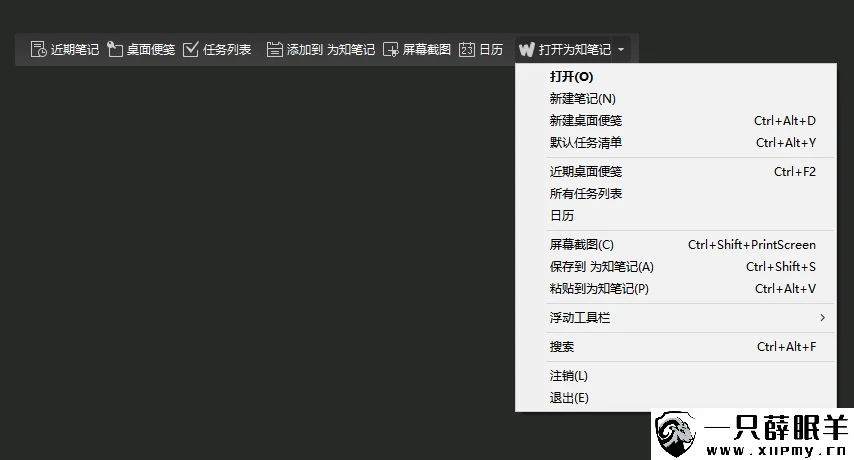Viewport: 854px width, 460px height.
Task: Choose 注销(L) to log out
Action: [x=676, y=376]
